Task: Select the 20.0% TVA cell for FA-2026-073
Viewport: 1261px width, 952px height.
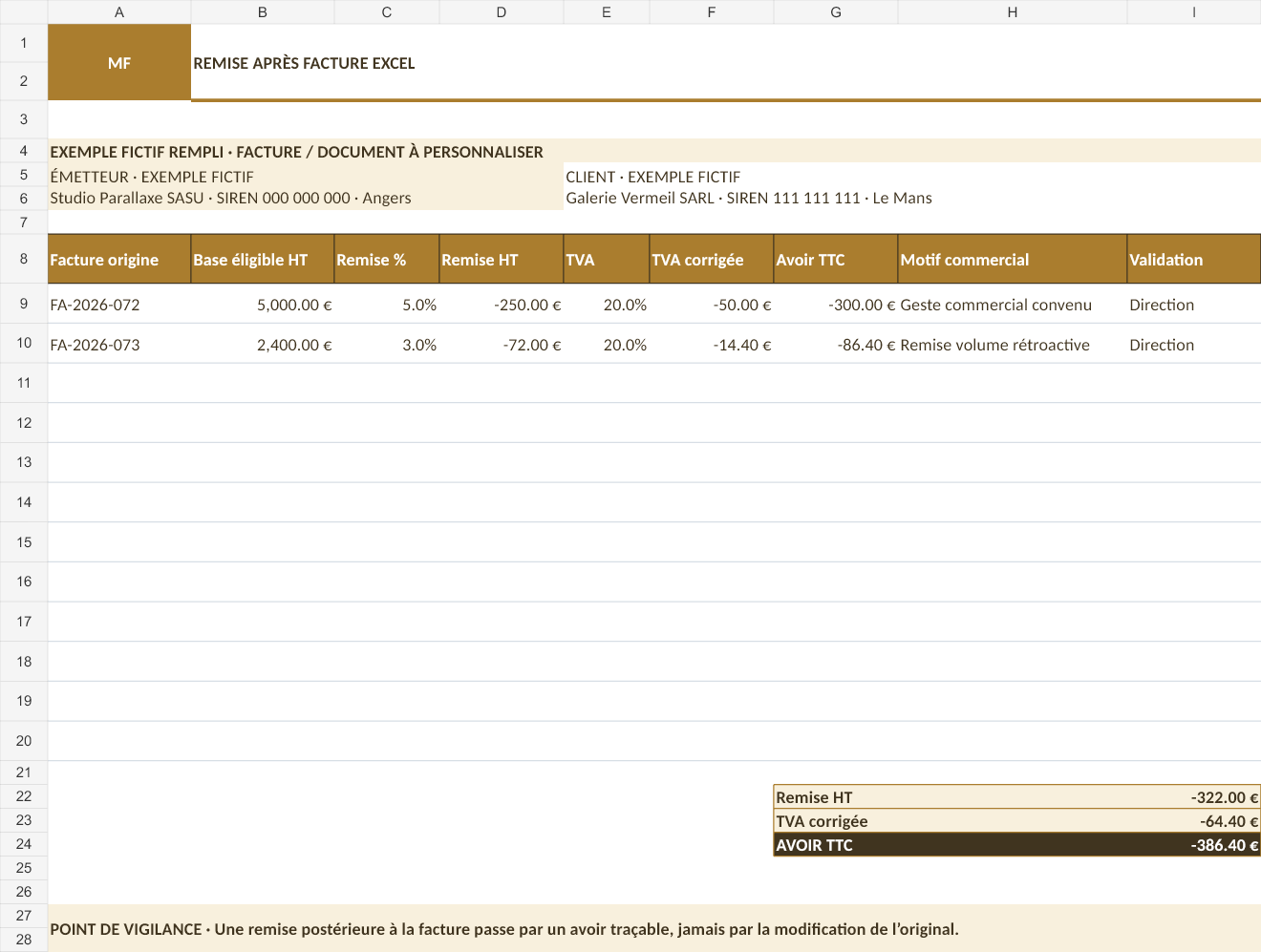Action: coord(607,344)
